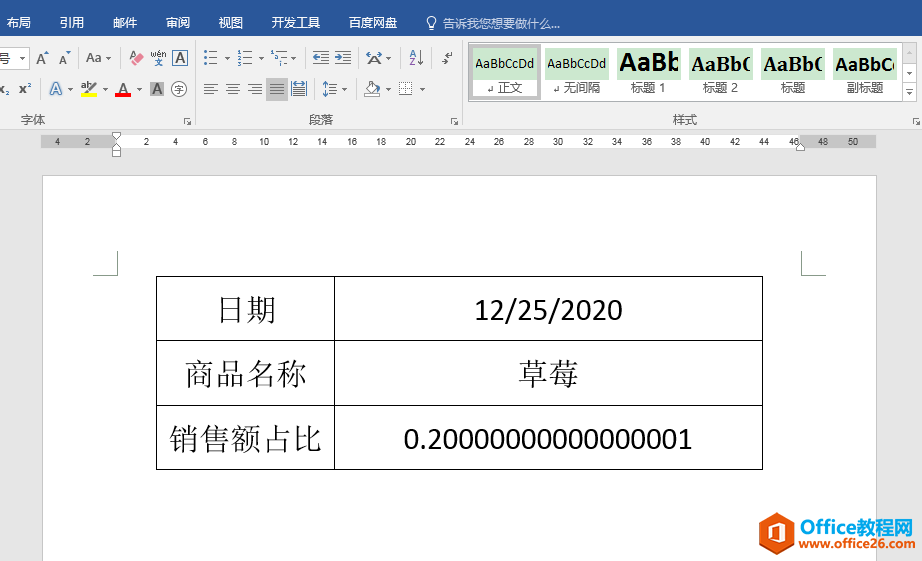Apply borders icon
The height and width of the screenshot is (561, 922).
click(x=406, y=89)
